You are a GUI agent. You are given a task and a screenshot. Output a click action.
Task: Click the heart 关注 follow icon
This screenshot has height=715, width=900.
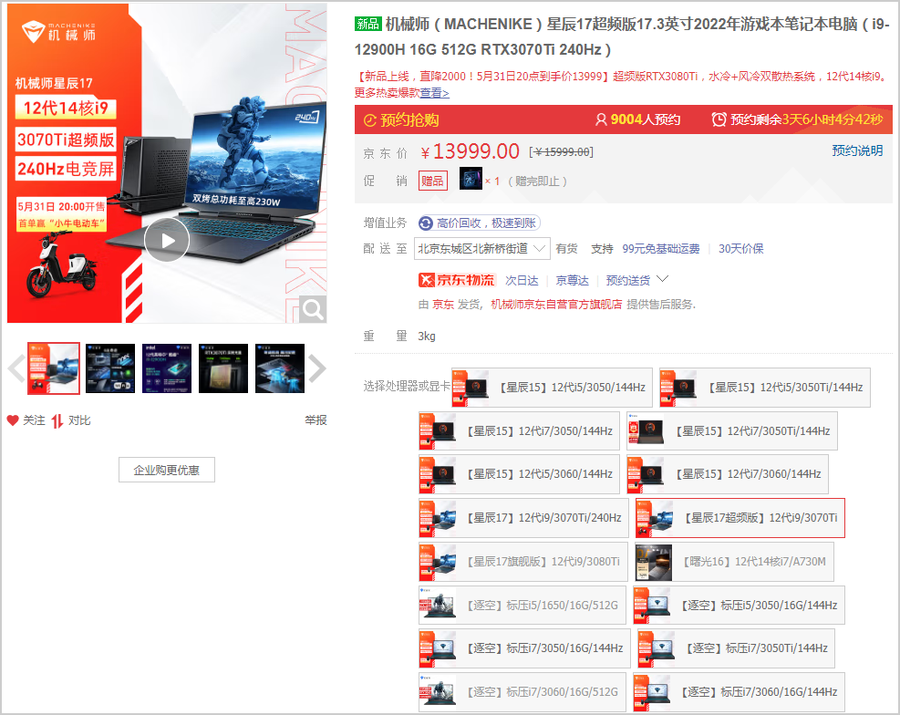[x=13, y=421]
